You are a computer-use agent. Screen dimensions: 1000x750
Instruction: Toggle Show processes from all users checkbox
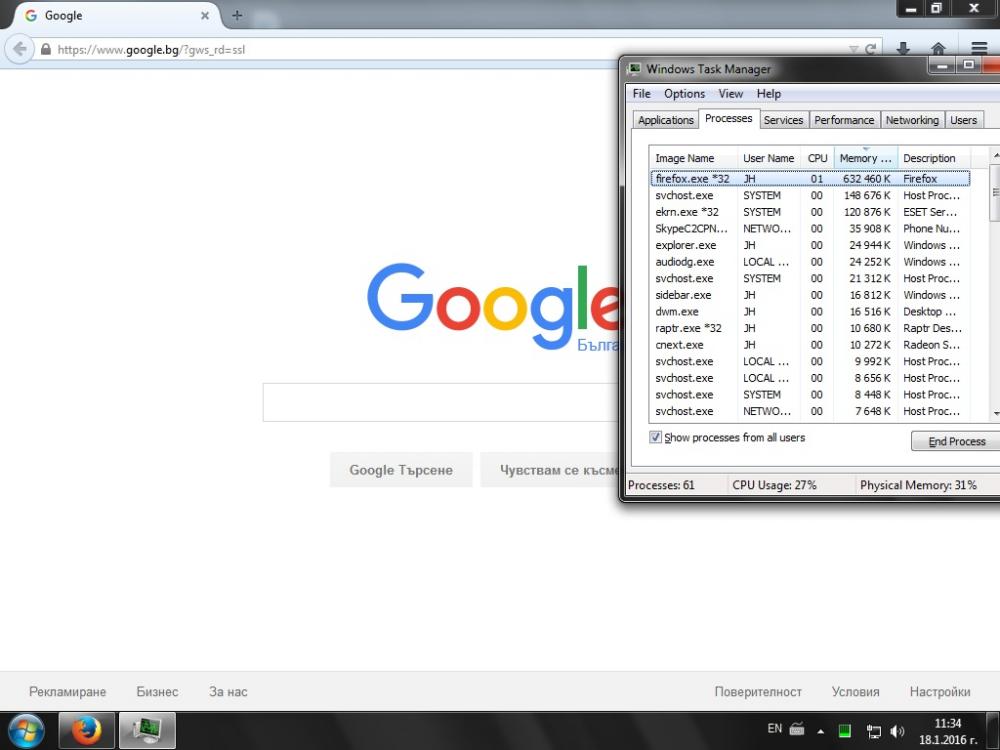tap(655, 437)
